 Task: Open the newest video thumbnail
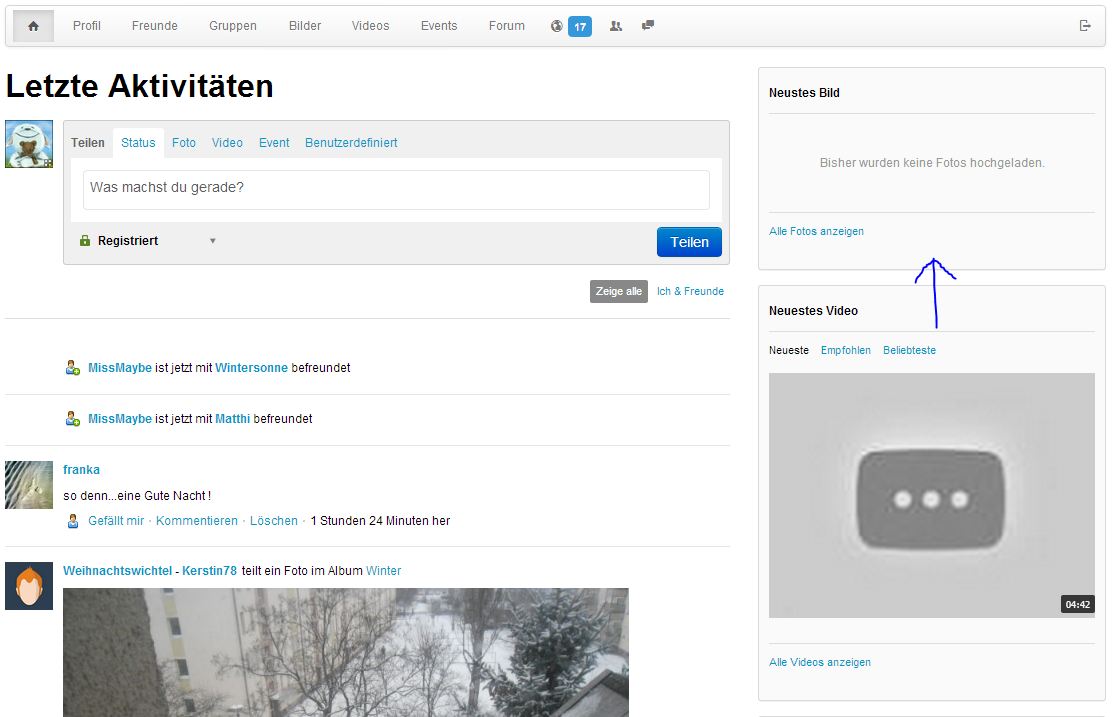pos(931,495)
